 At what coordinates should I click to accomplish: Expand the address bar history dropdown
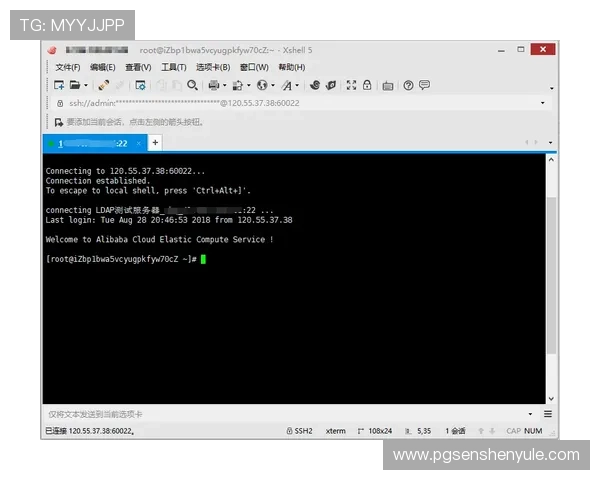pyautogui.click(x=543, y=103)
